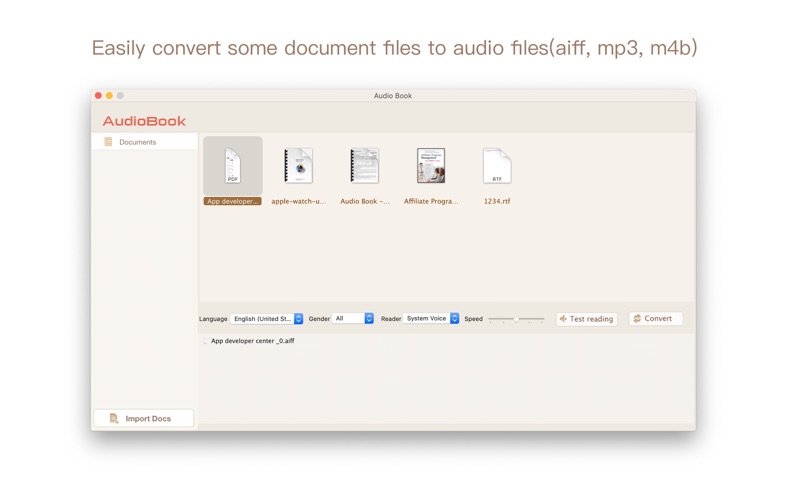Click the 1234.rtf file name label
The height and width of the screenshot is (500, 800).
(x=497, y=201)
